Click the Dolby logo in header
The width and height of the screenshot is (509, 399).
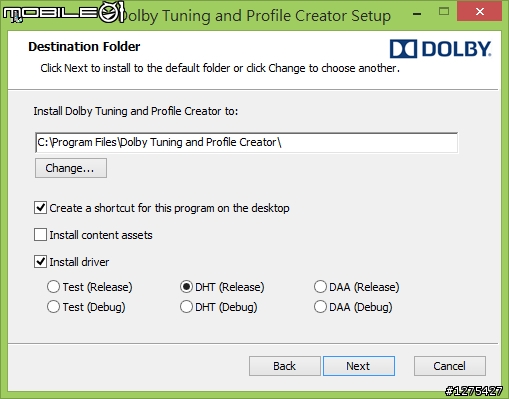click(440, 49)
